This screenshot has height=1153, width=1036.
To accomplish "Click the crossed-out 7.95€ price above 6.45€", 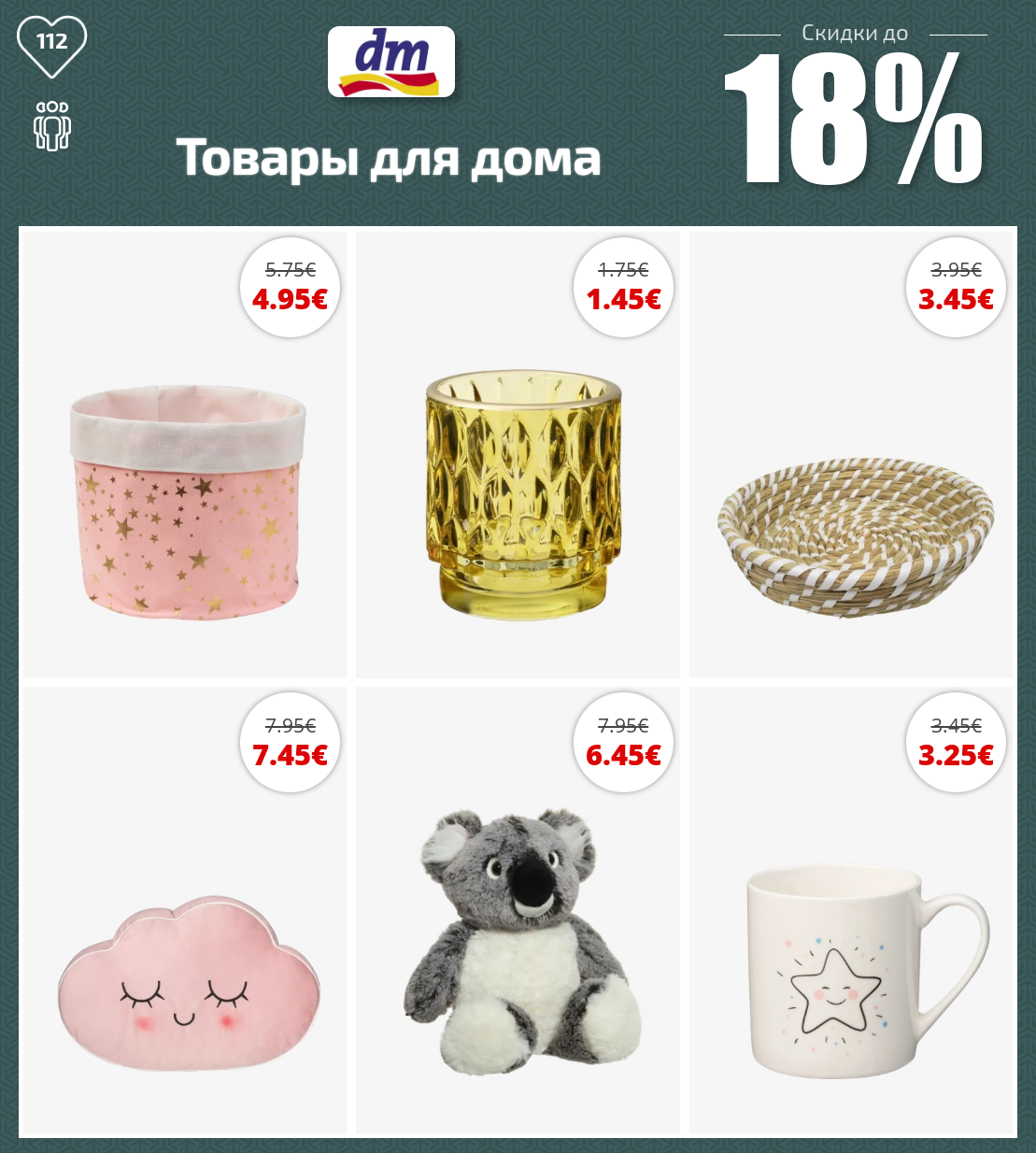I will point(623,726).
